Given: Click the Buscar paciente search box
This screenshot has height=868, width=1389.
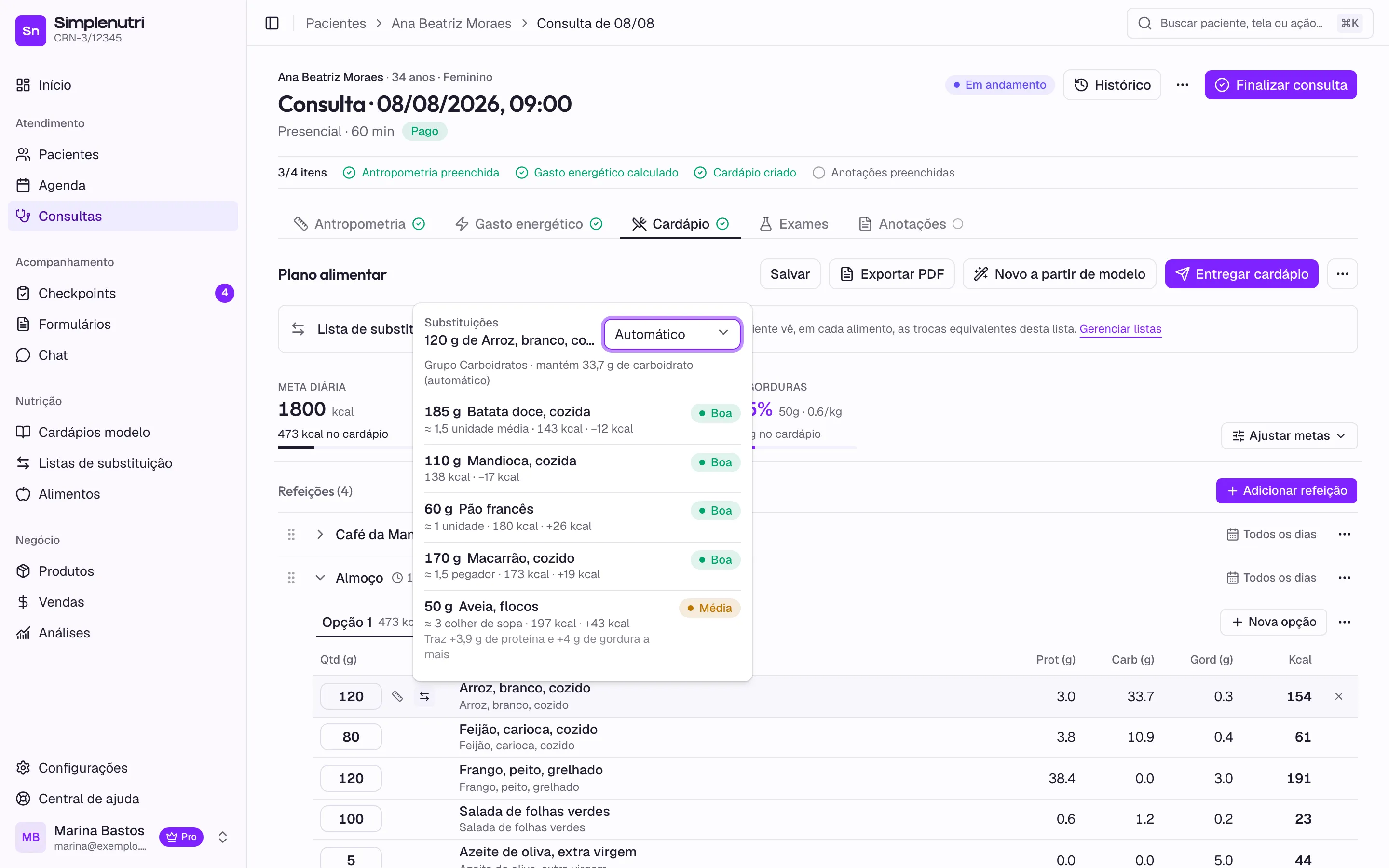Looking at the screenshot, I should click(x=1250, y=23).
